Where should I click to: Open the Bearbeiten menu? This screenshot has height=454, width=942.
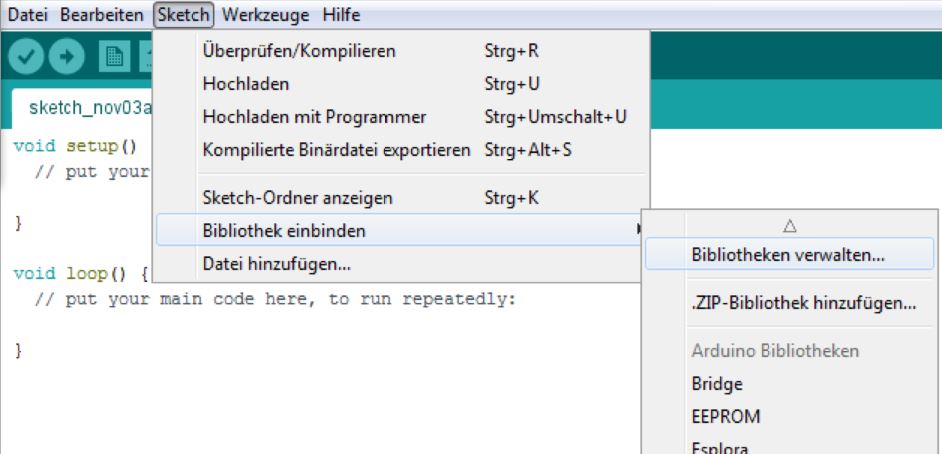[x=102, y=15]
